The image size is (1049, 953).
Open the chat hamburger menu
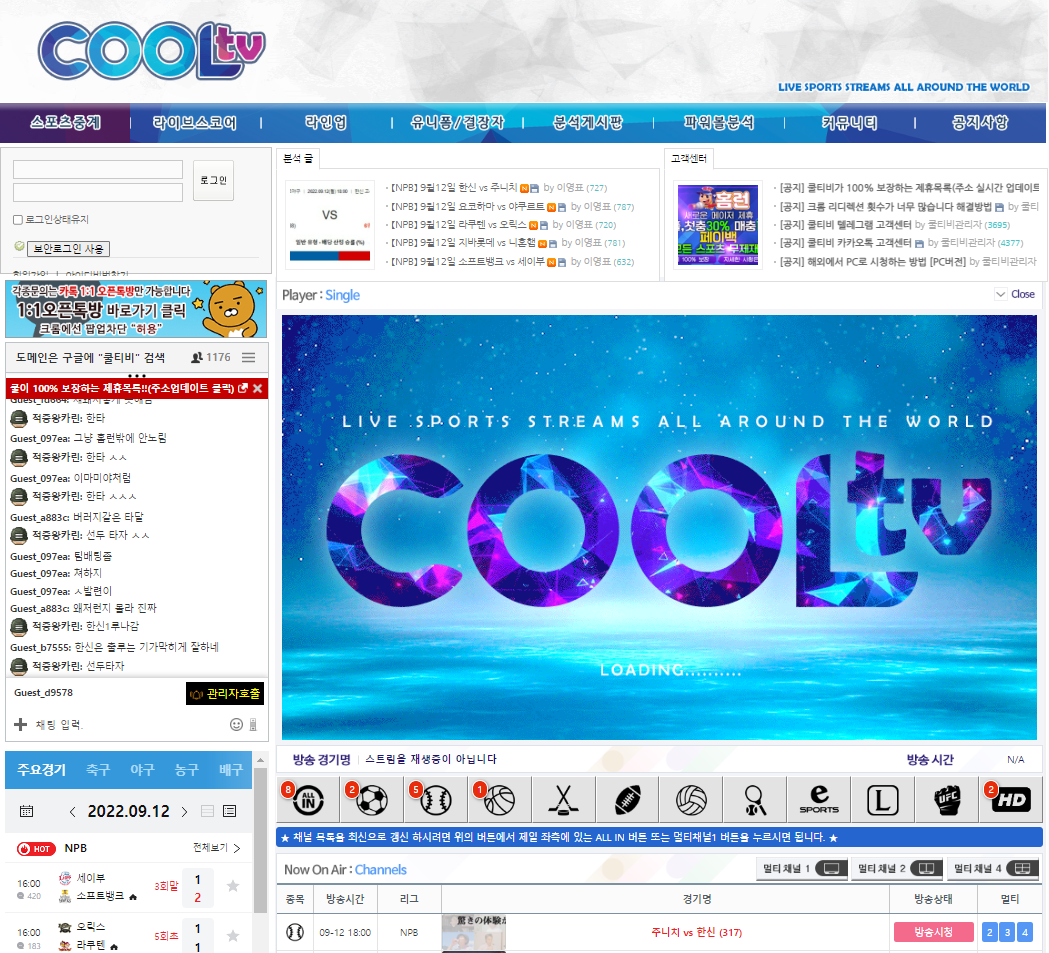coord(248,357)
